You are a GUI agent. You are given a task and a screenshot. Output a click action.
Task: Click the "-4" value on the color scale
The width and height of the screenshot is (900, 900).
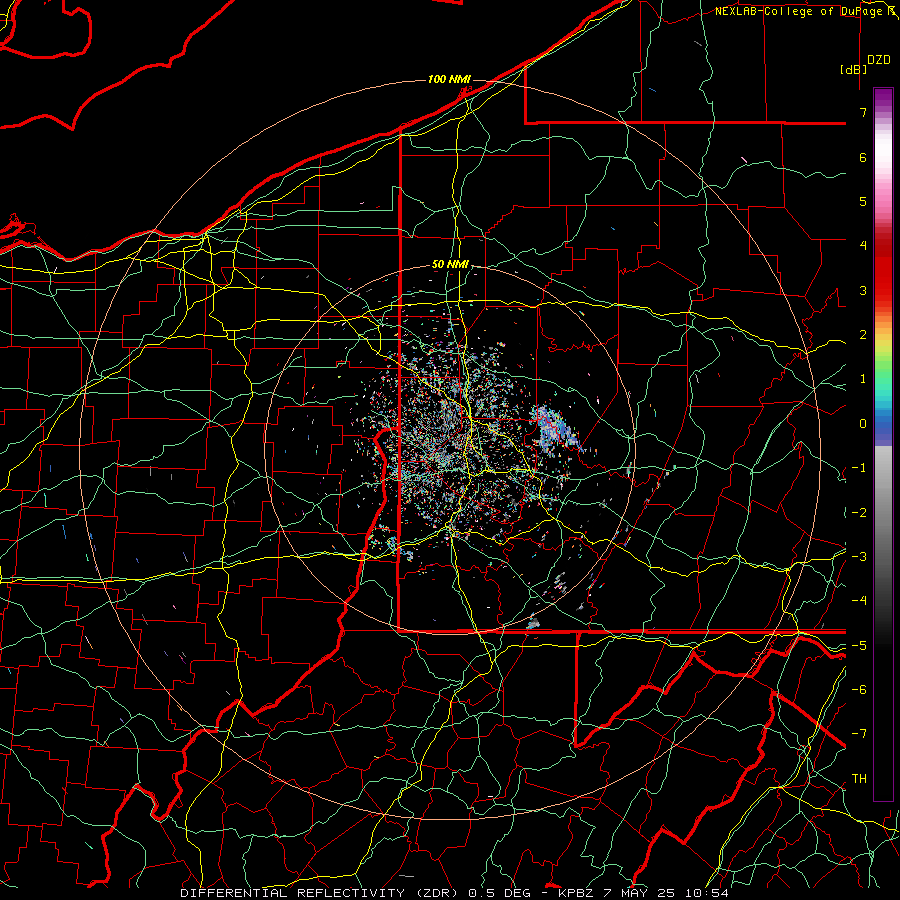pyautogui.click(x=859, y=601)
